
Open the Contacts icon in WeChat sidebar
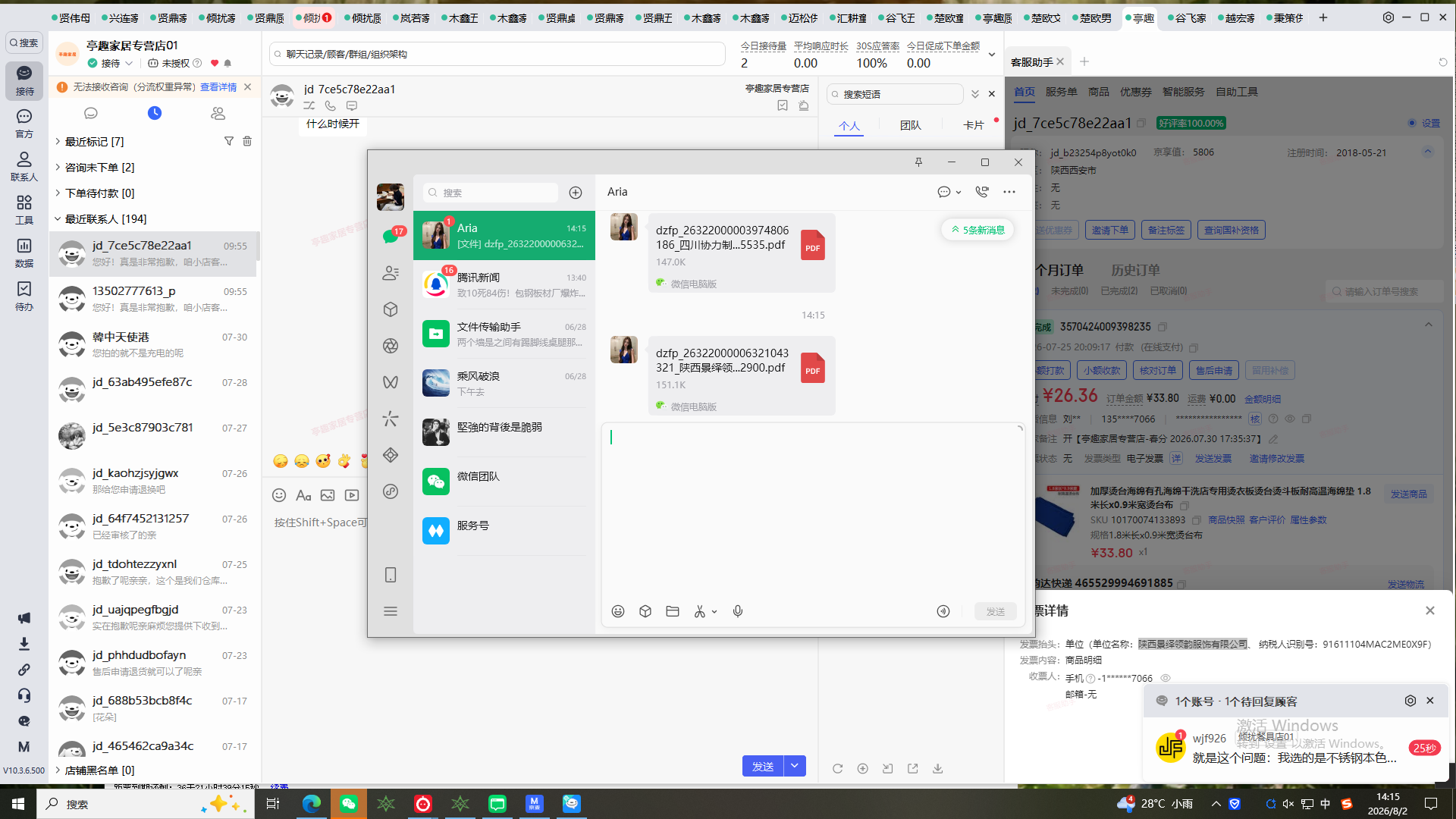[391, 273]
